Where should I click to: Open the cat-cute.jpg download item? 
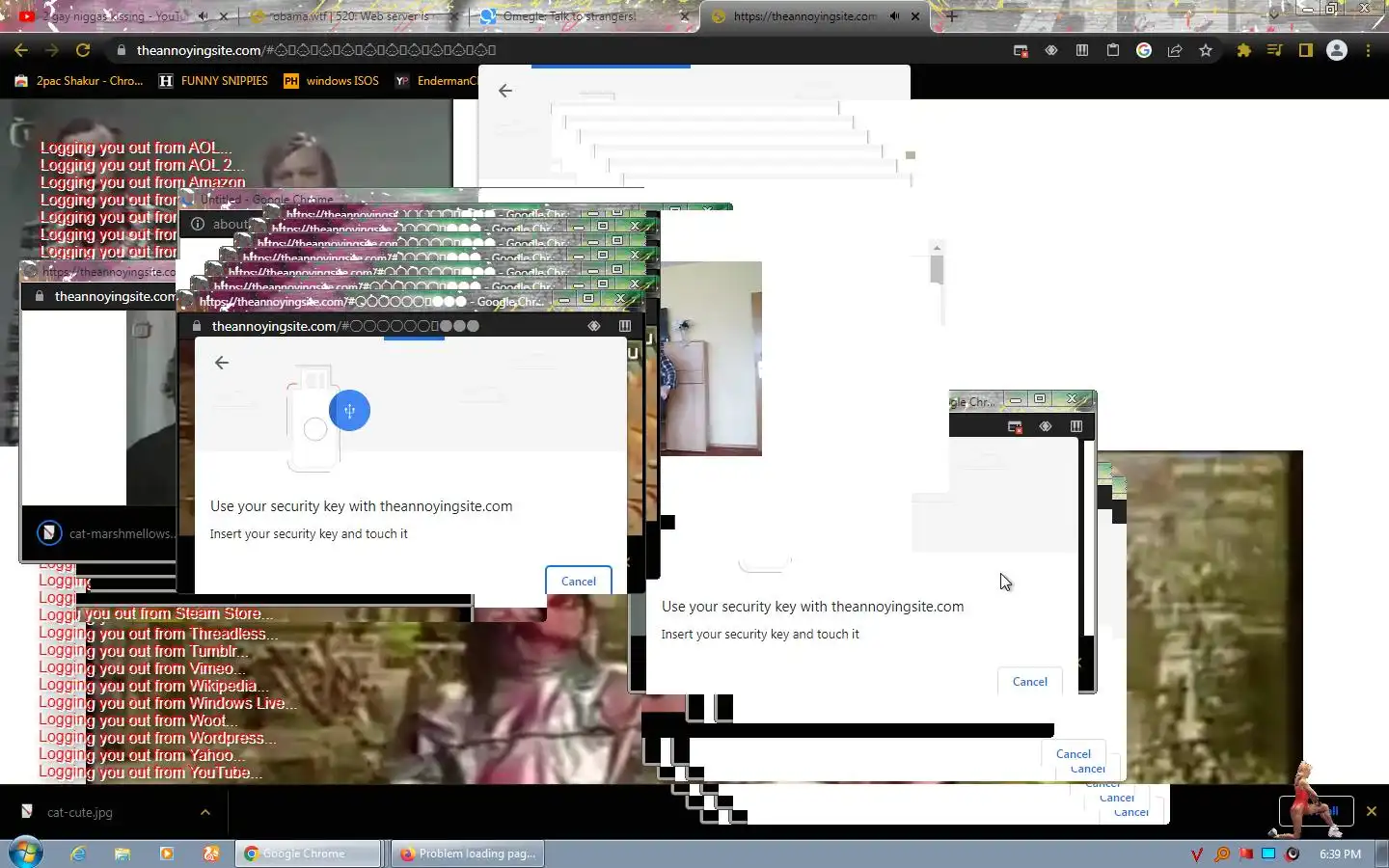[79, 812]
